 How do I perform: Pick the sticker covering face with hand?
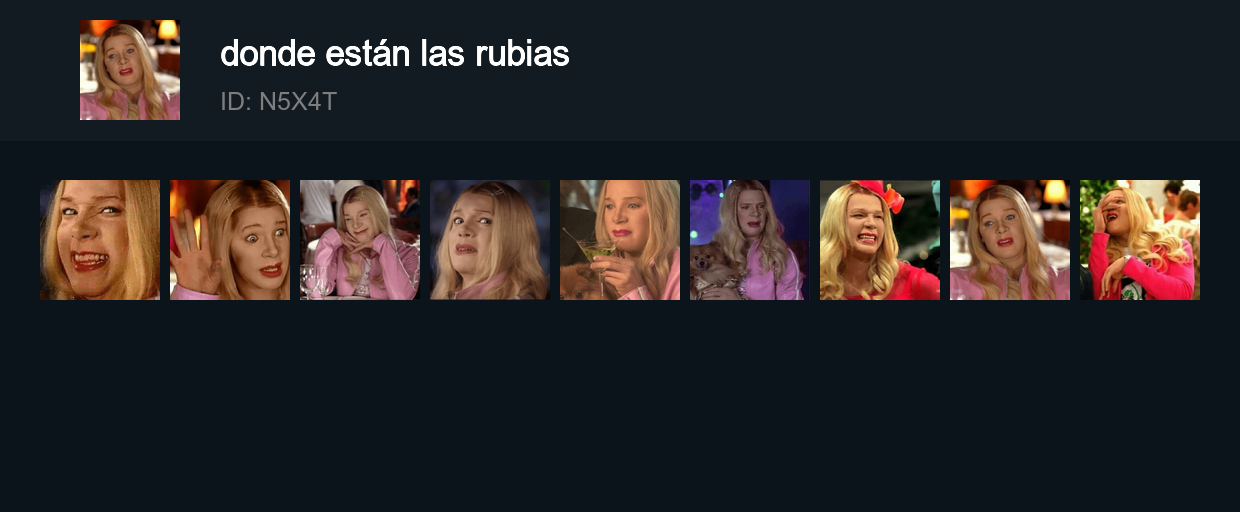tap(1140, 240)
